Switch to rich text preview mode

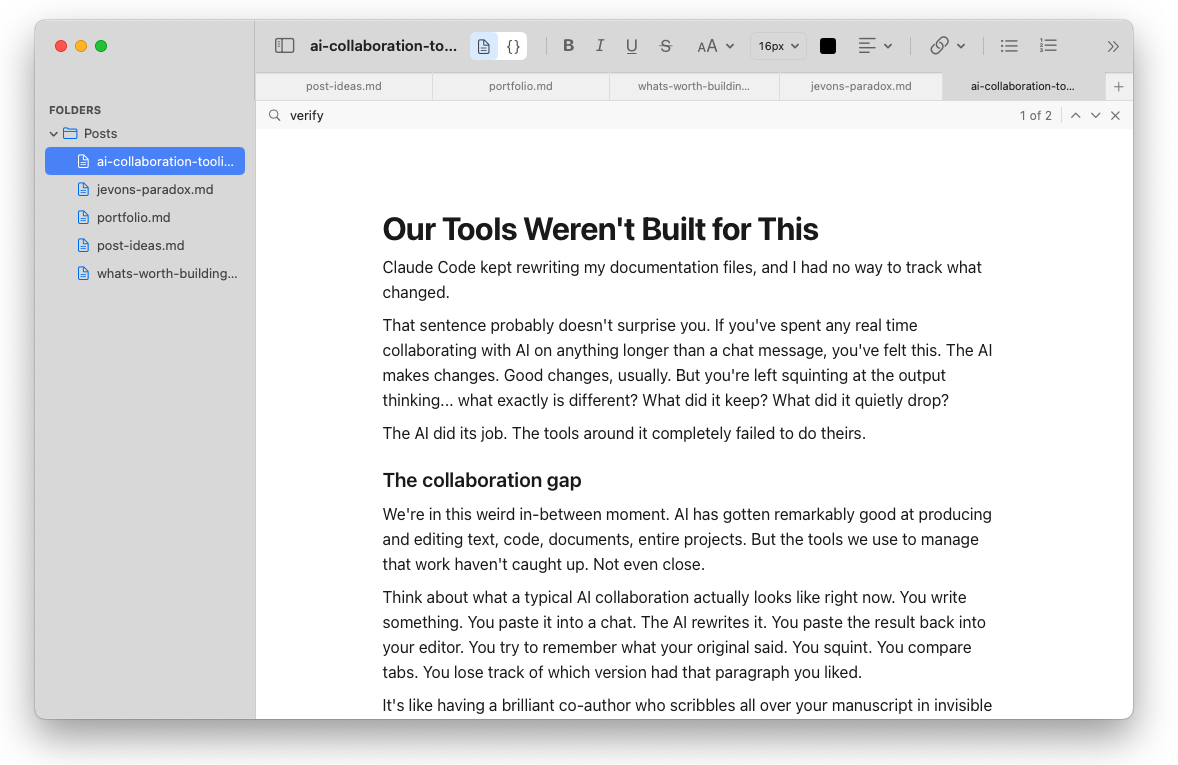(x=484, y=46)
